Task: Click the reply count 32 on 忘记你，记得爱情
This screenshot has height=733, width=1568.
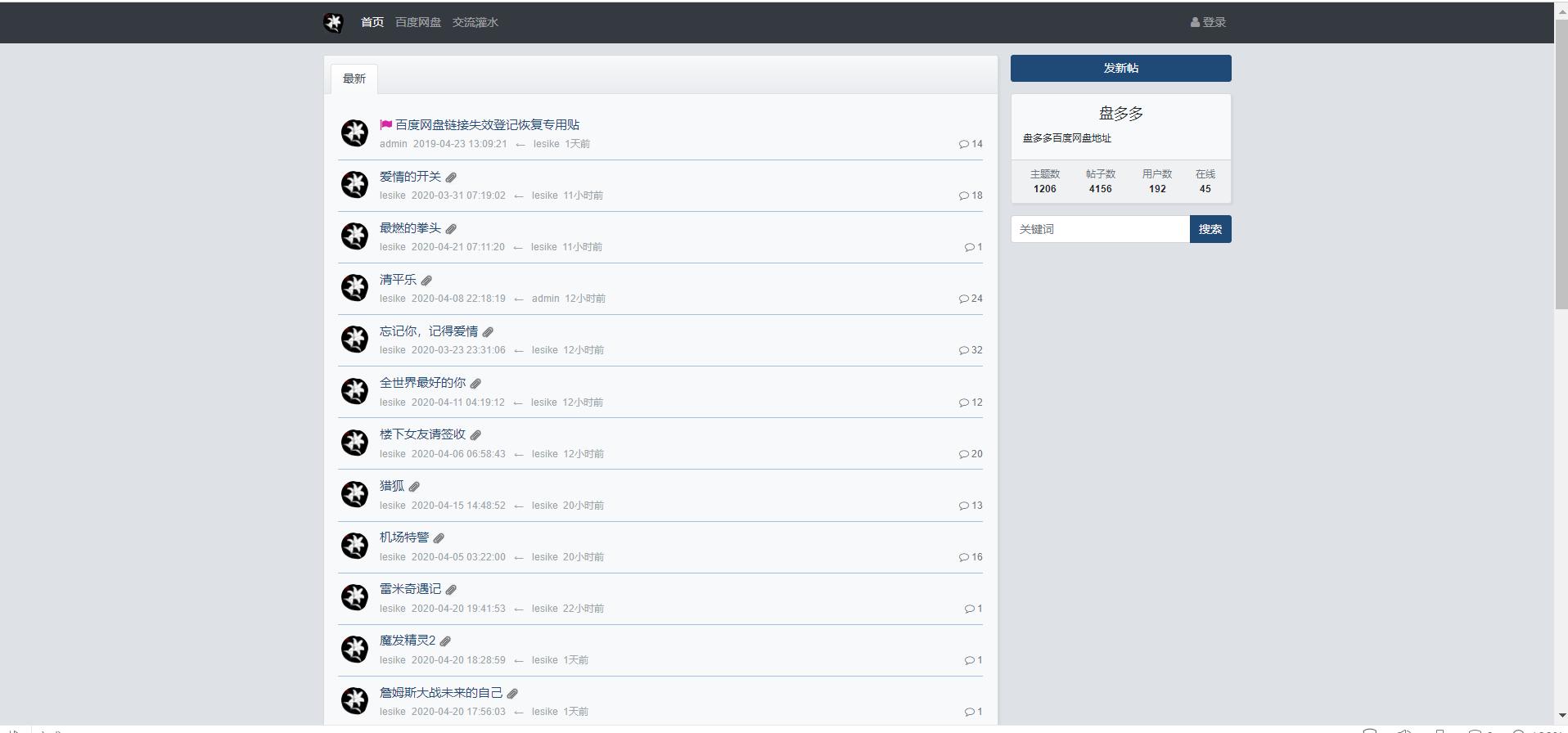Action: pos(971,350)
